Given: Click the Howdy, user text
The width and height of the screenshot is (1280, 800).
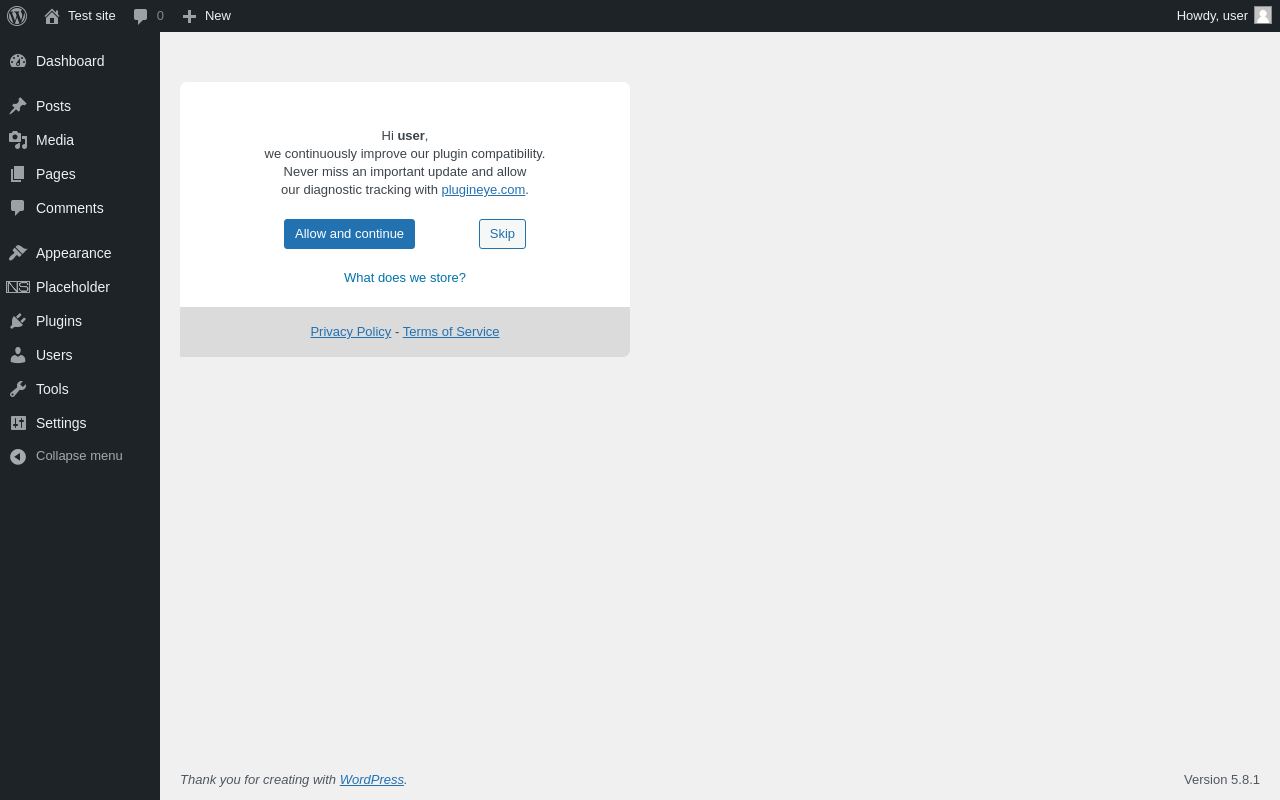Looking at the screenshot, I should (x=1212, y=16).
